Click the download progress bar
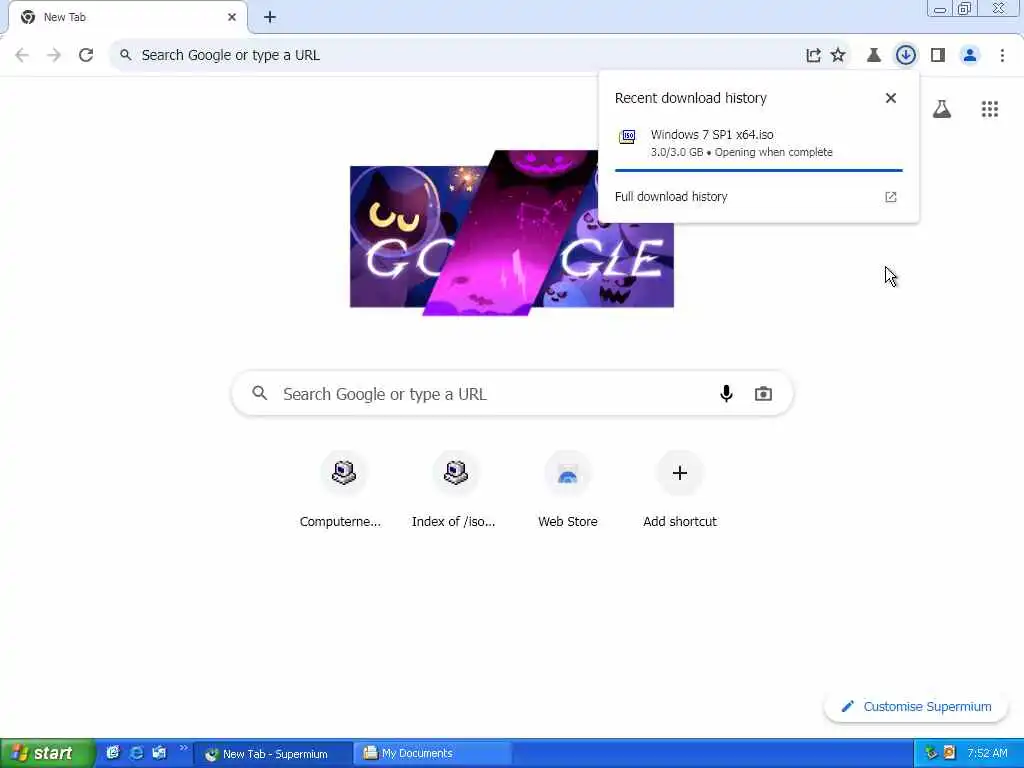 coord(758,170)
